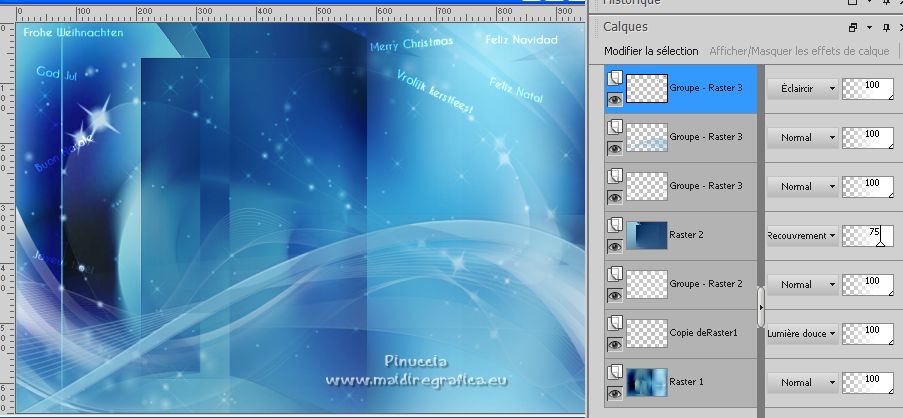Toggle visibility of Copie deRaster1 layer
Image resolution: width=903 pixels, height=418 pixels.
pyautogui.click(x=615, y=345)
